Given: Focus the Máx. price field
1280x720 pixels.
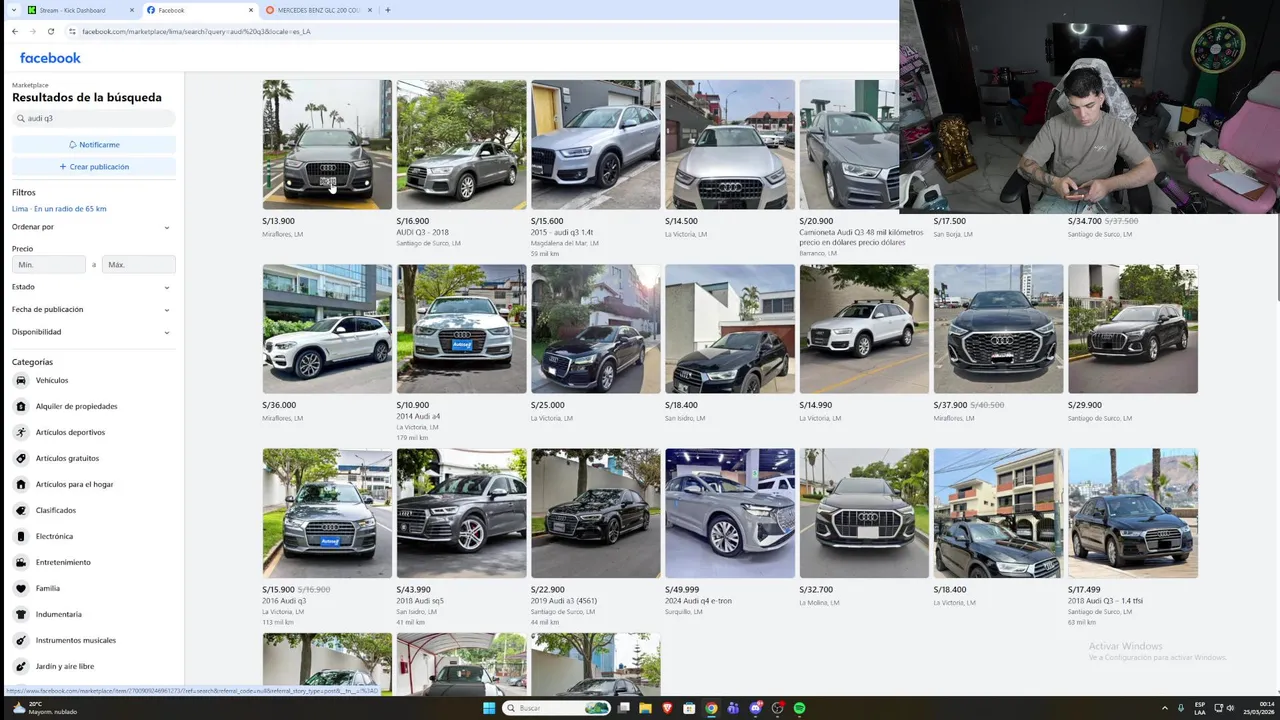Looking at the screenshot, I should click(139, 265).
